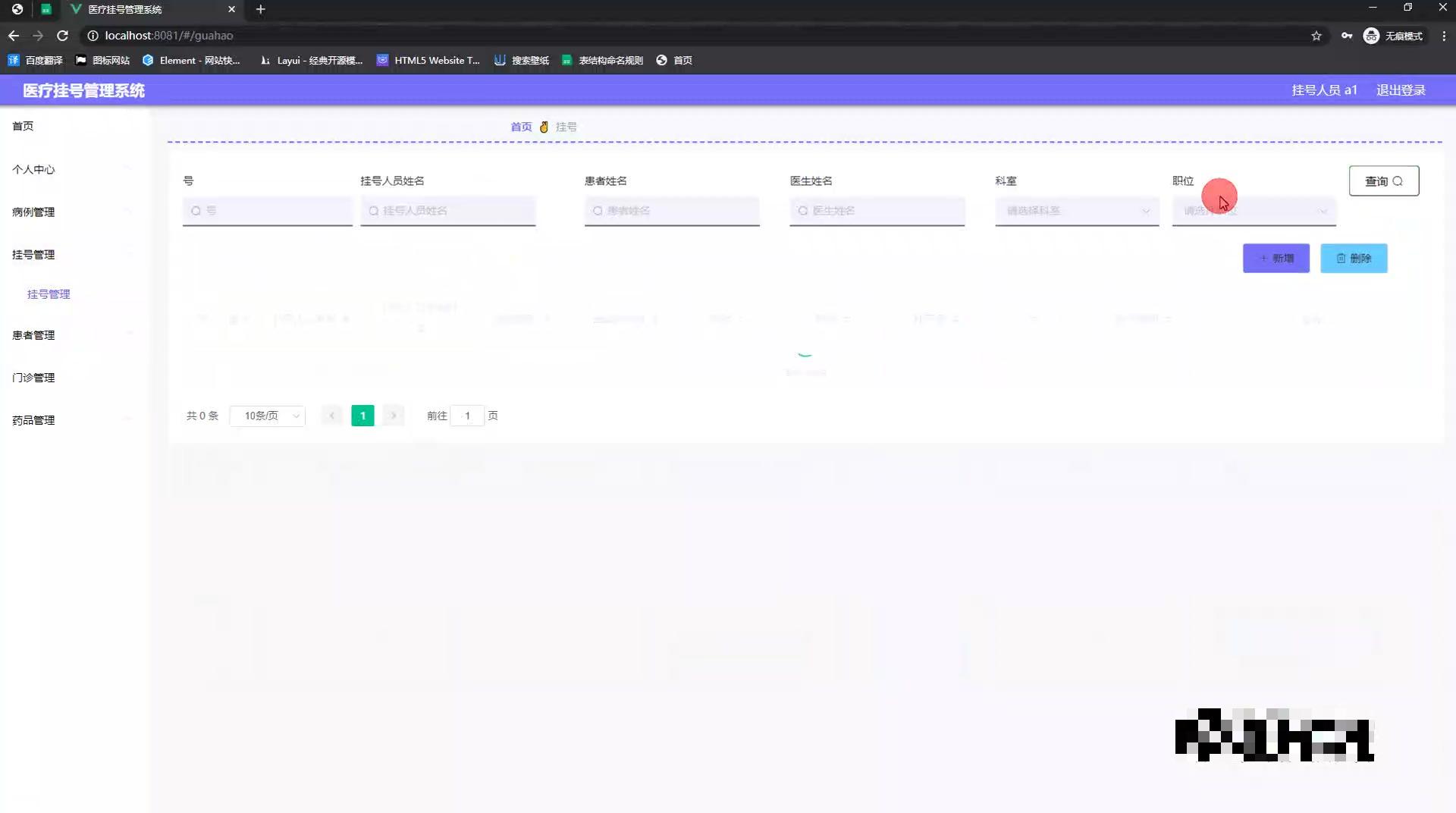Open the 职位 dropdown
Image resolution: width=1456 pixels, height=813 pixels.
tap(1254, 211)
